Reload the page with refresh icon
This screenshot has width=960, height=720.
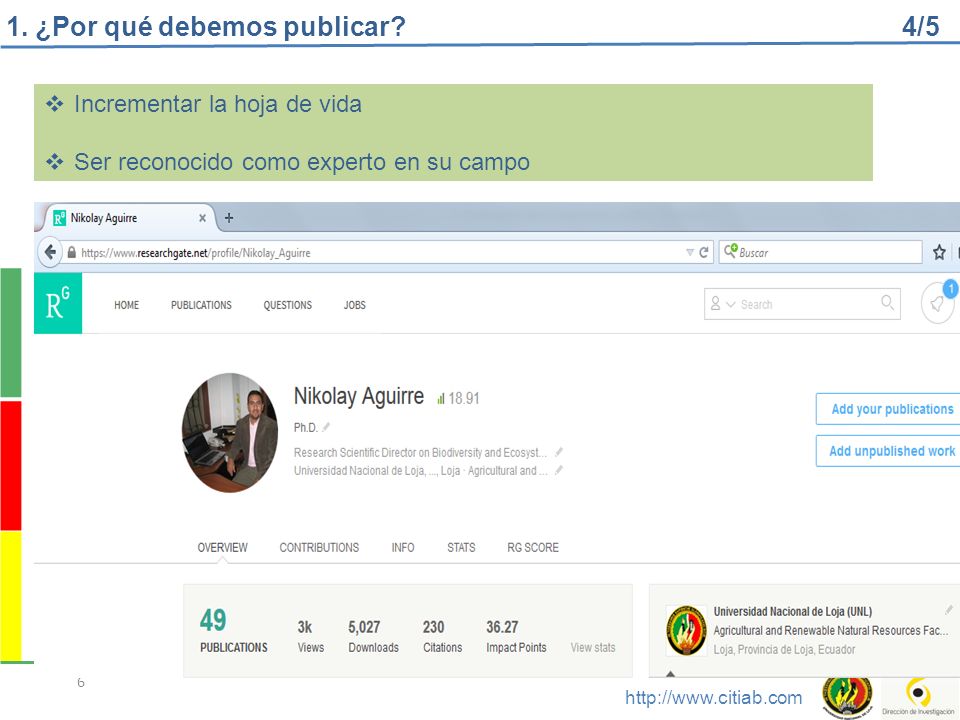tap(704, 252)
